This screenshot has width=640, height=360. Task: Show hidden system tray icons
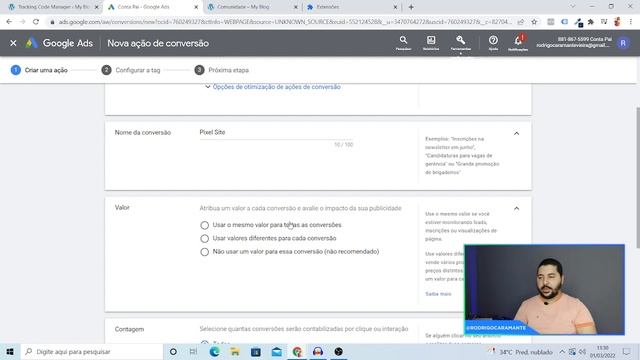pyautogui.click(x=562, y=351)
